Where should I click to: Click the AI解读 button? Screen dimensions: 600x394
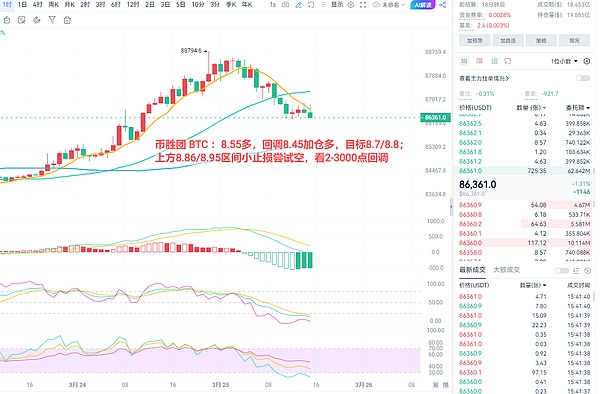tap(423, 5)
